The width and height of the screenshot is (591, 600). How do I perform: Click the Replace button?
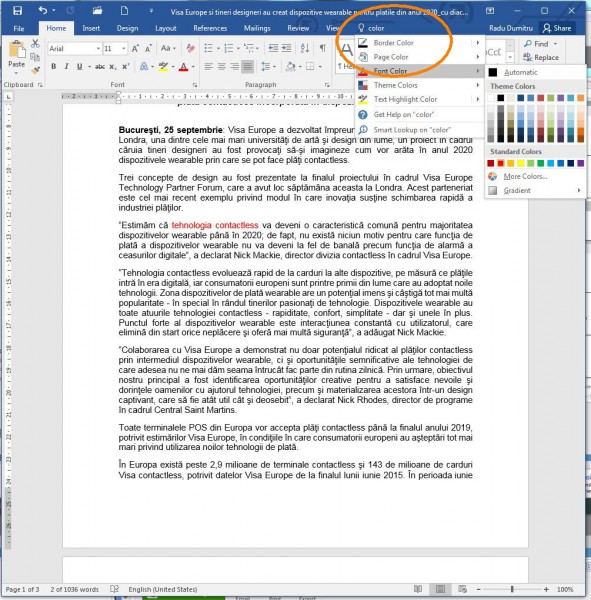click(x=541, y=57)
